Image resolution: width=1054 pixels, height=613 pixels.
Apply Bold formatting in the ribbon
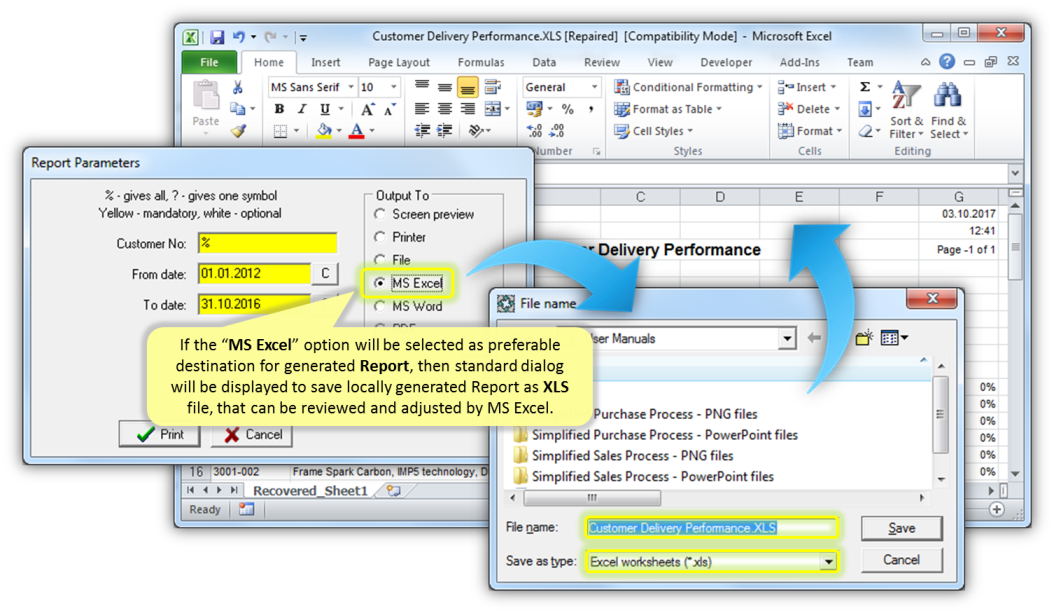(x=279, y=109)
